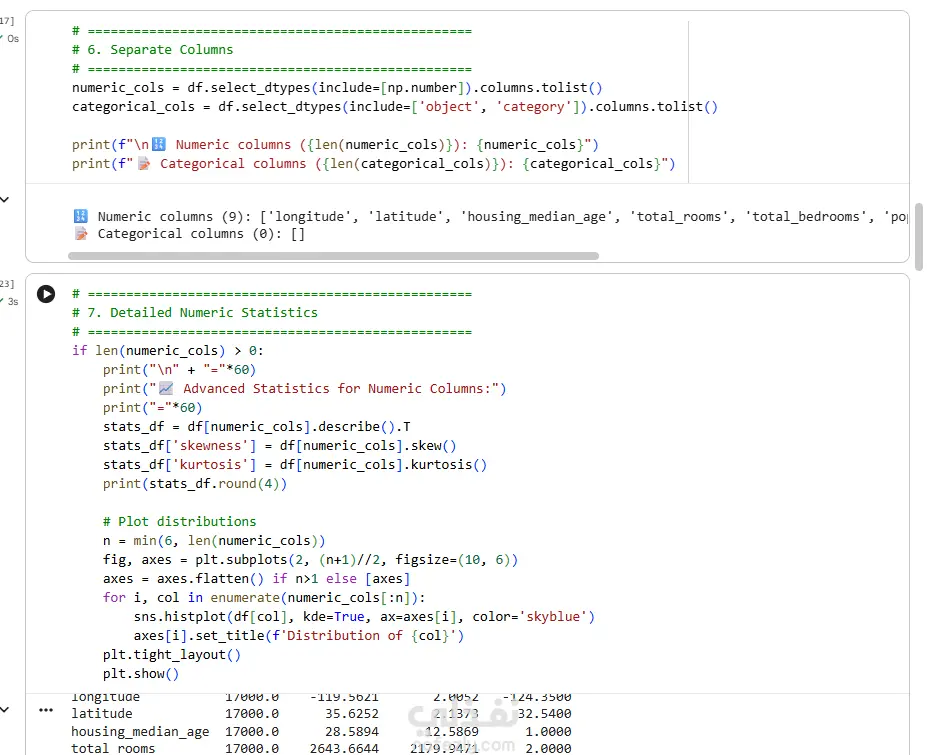Screen dimensions: 927x755
Task: Click the stats_df['skewness'] line
Action: point(280,446)
